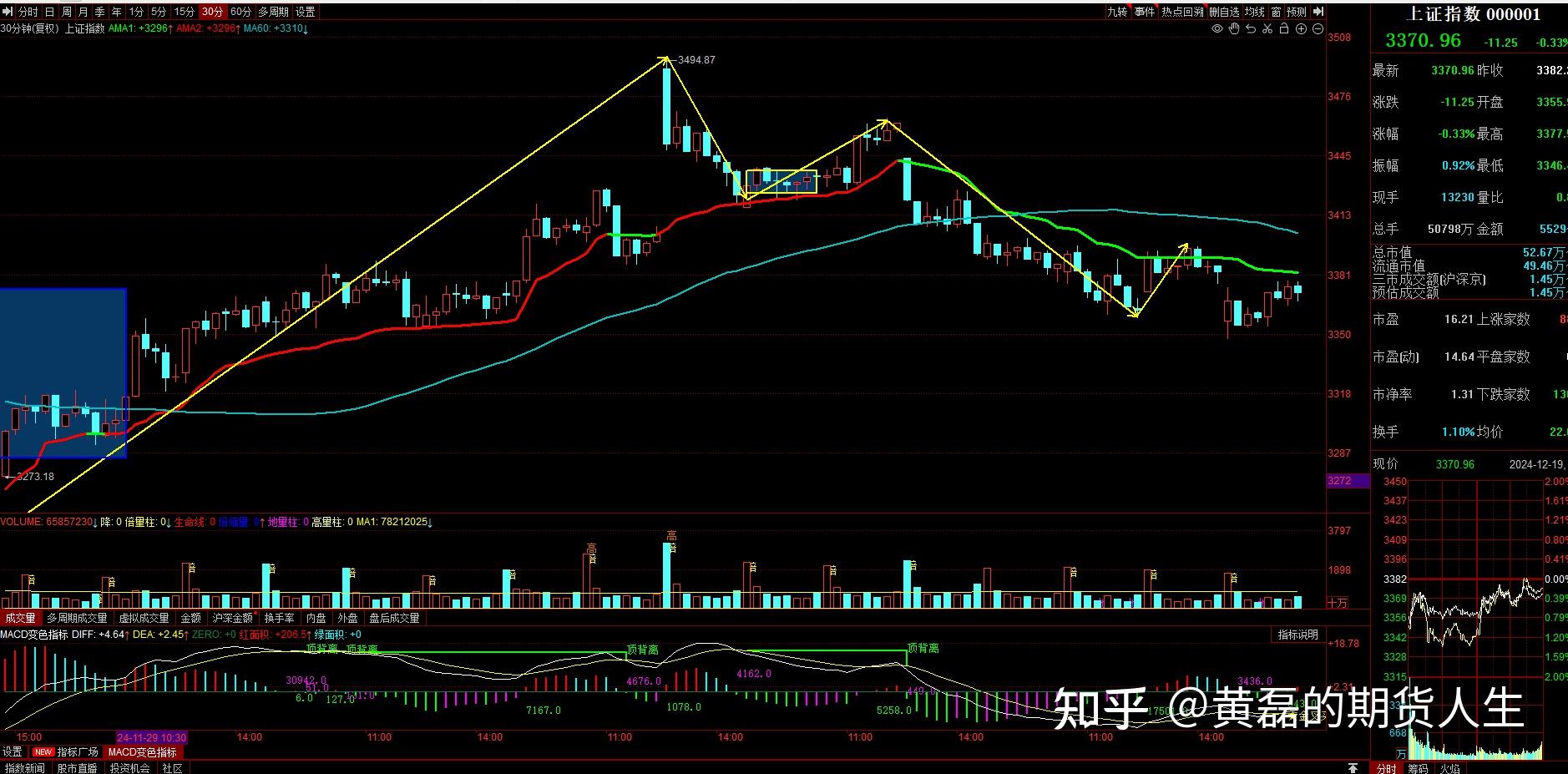
Task: Select the 季 quarterly period
Action: click(99, 12)
